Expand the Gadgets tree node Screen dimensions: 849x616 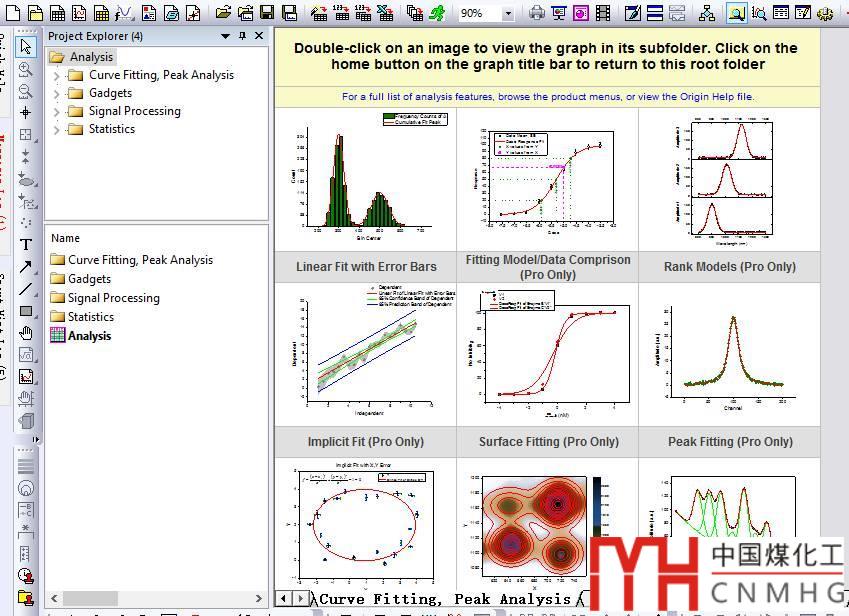[56, 94]
